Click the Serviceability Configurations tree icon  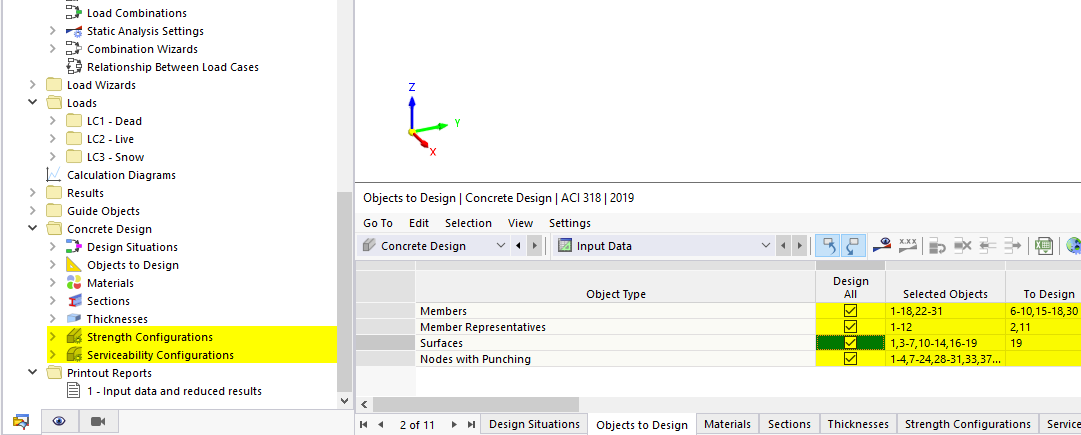click(x=74, y=355)
